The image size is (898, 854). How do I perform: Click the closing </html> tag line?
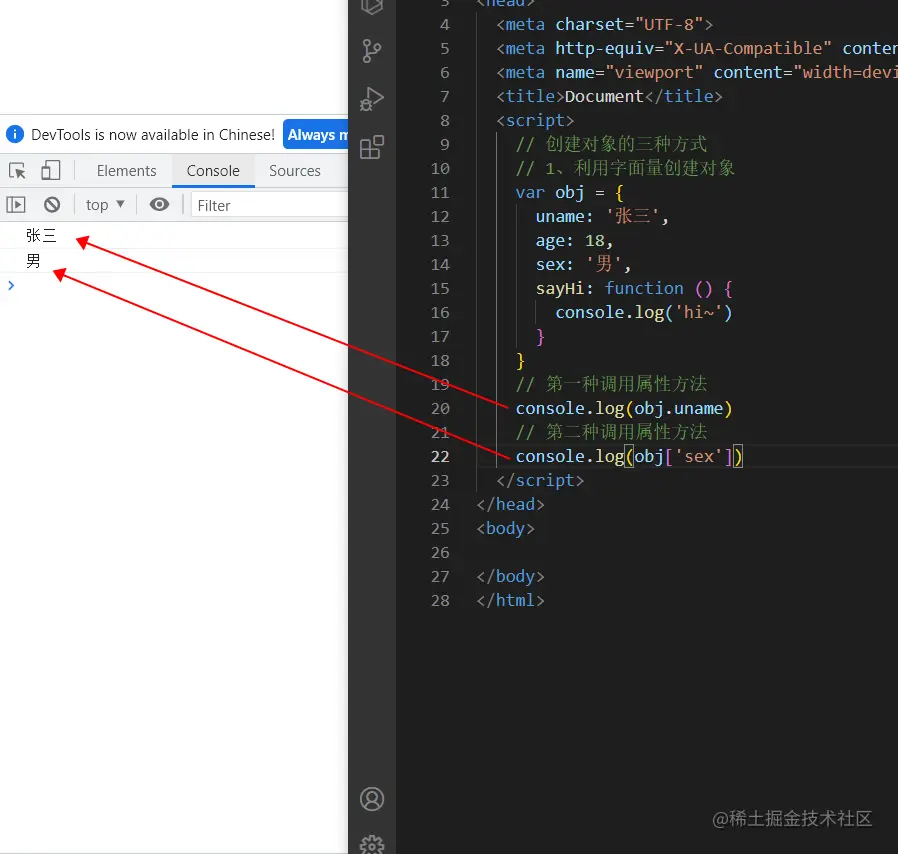[x=510, y=600]
